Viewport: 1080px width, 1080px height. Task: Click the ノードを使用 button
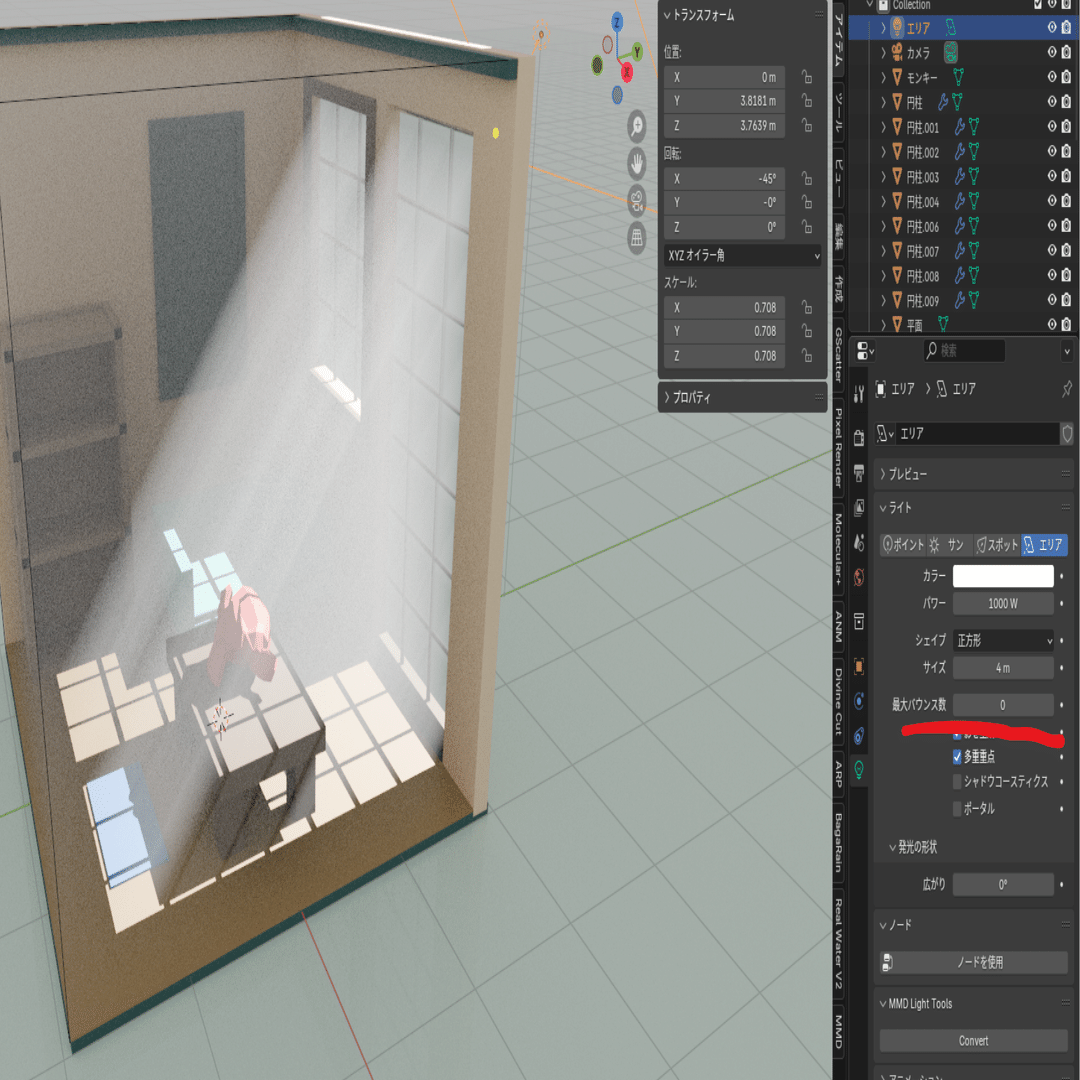974,962
